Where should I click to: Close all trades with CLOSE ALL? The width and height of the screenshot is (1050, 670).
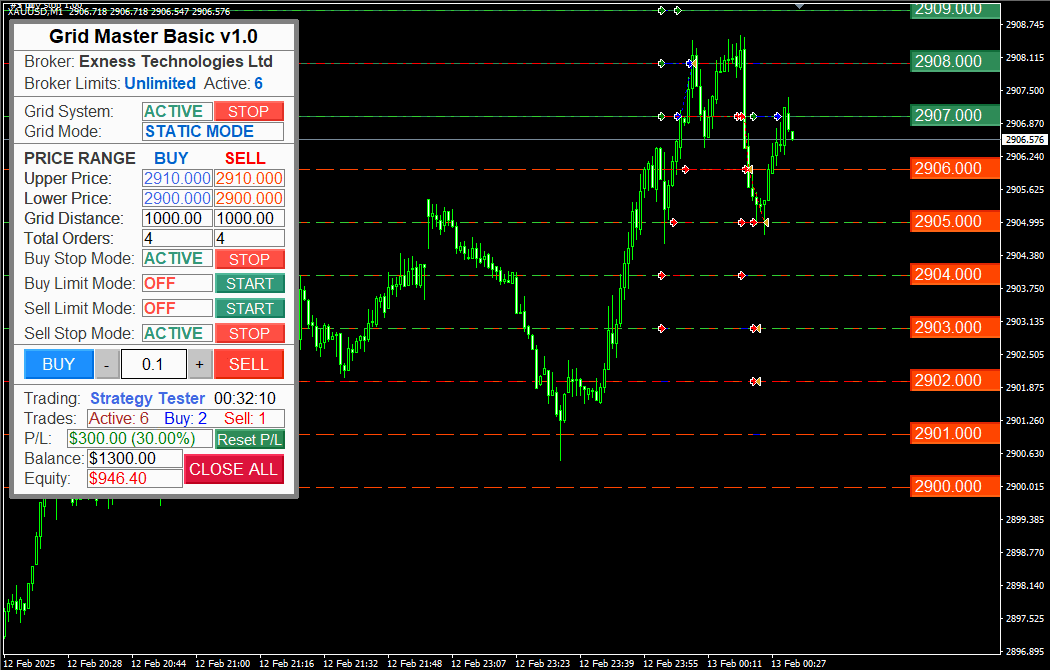coord(234,469)
